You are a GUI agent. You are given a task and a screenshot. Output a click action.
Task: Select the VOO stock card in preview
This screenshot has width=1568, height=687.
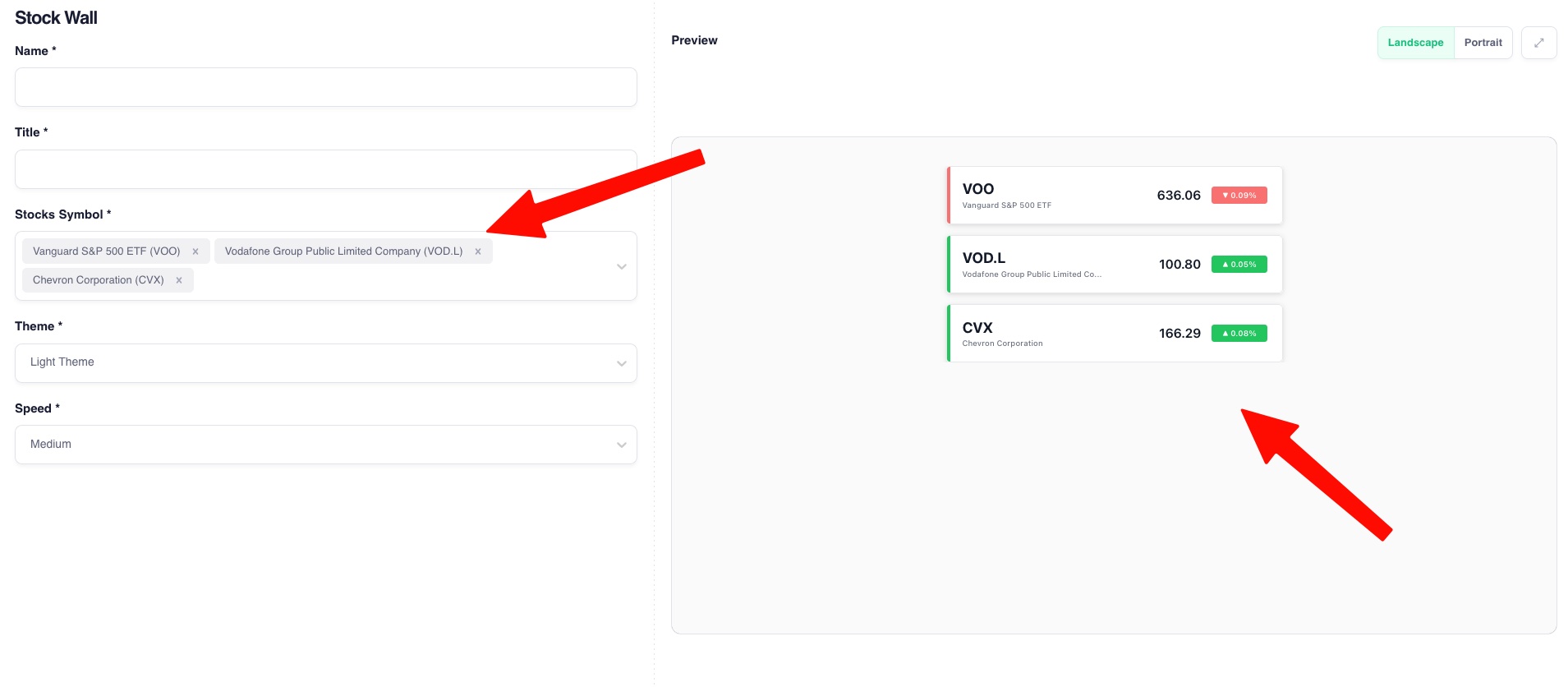(1115, 196)
